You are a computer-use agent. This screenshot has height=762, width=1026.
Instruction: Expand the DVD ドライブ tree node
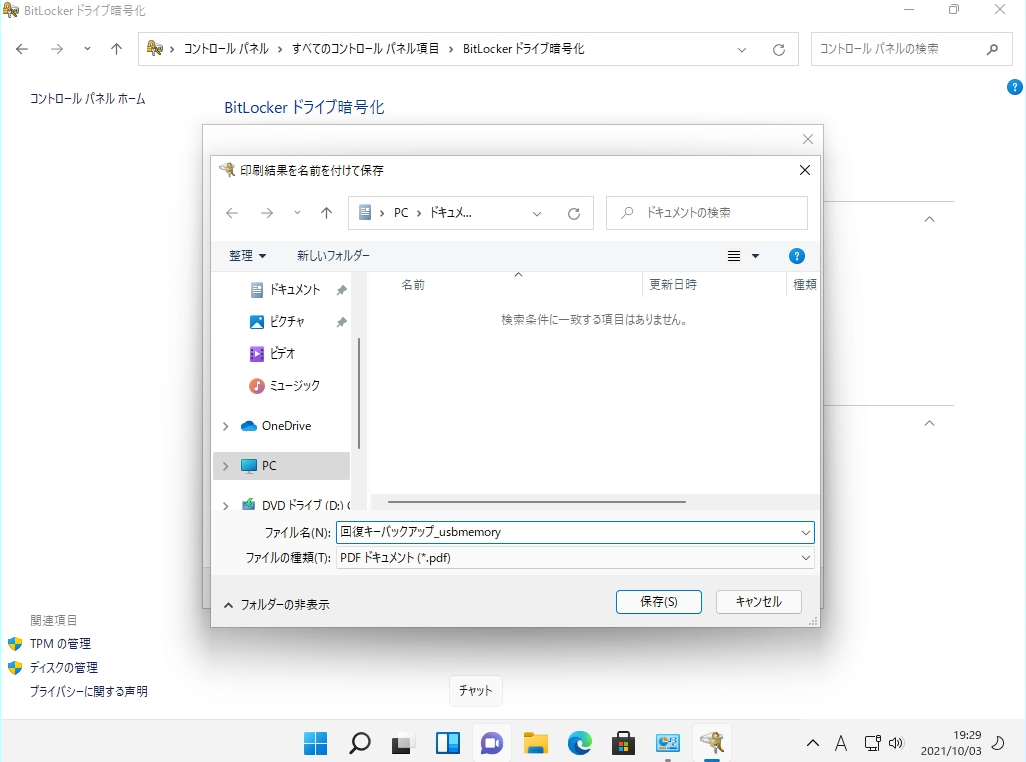226,506
